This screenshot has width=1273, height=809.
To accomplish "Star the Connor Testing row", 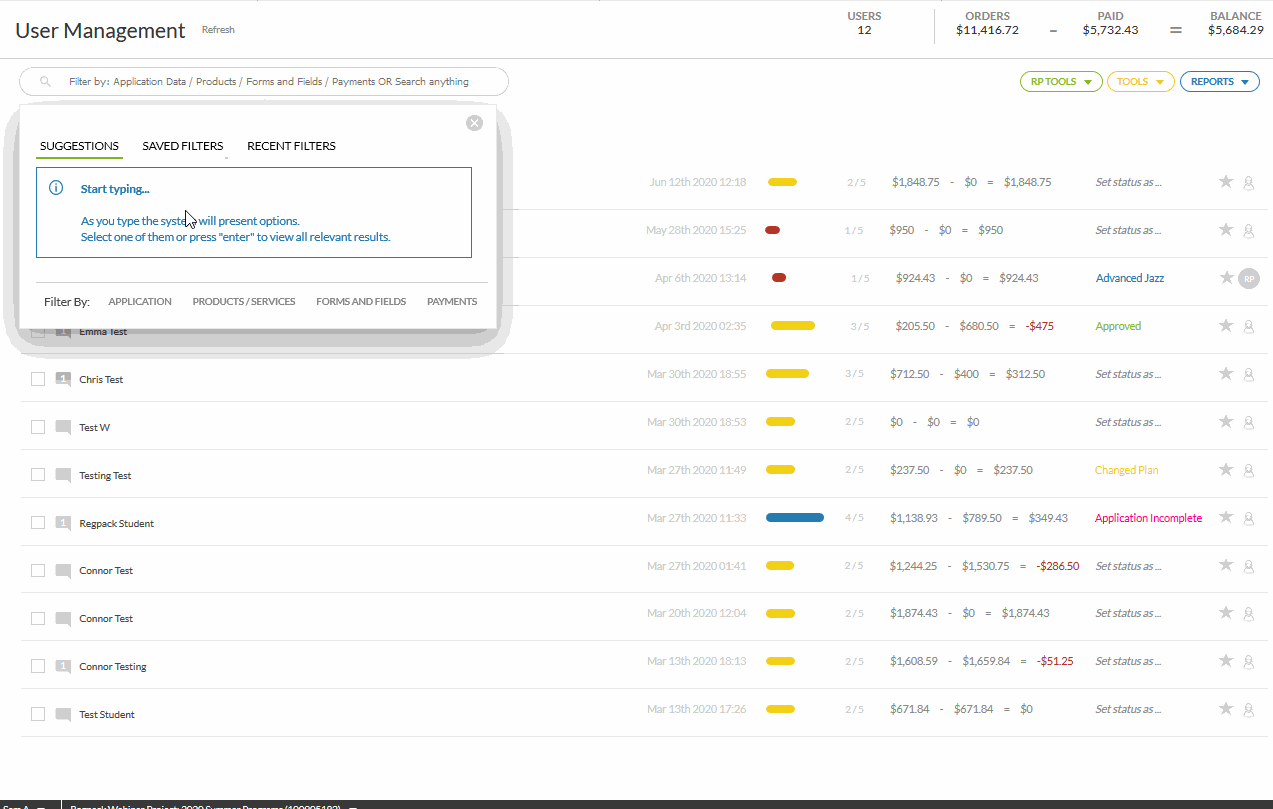I will click(1225, 661).
